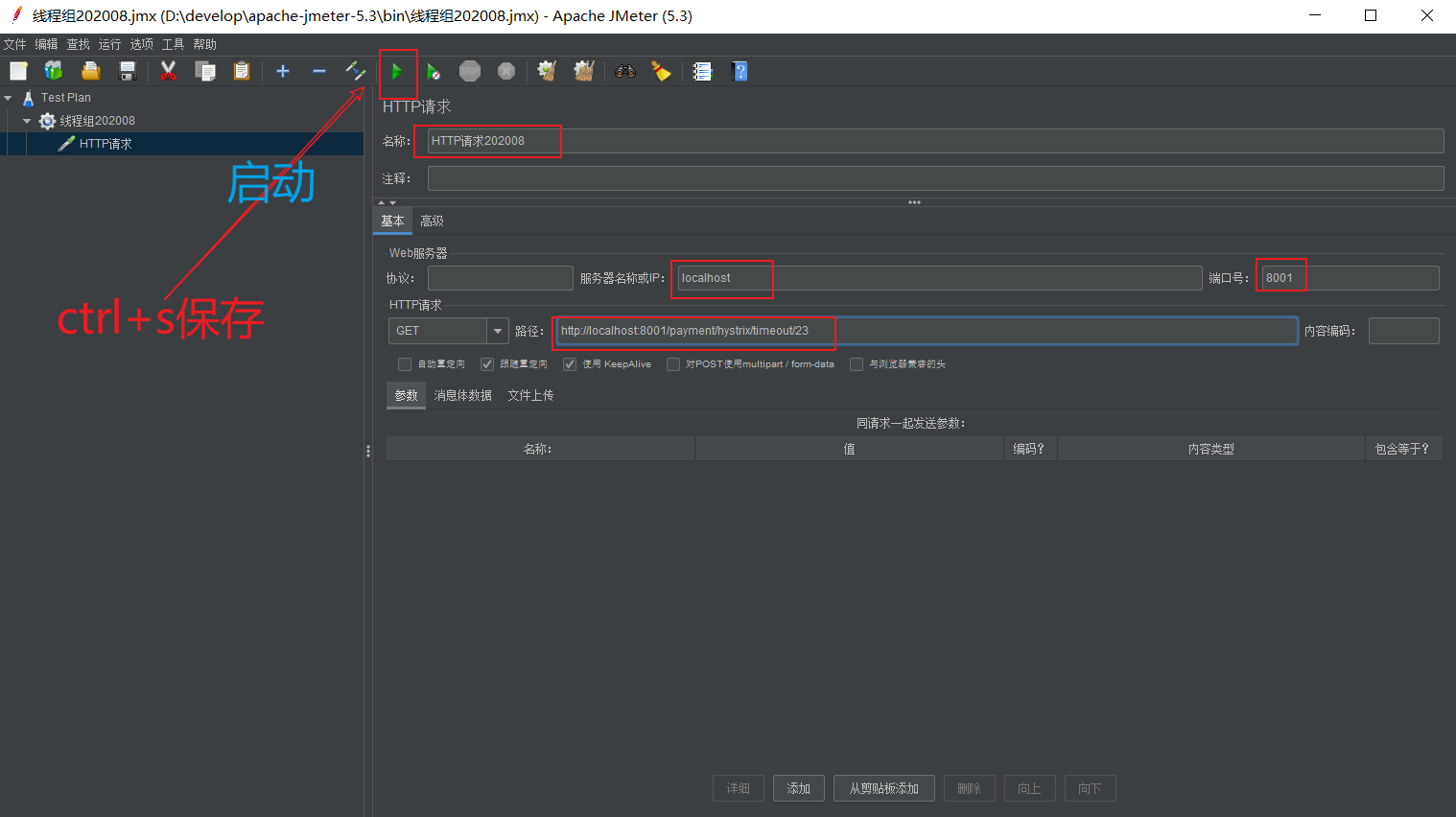Click the 详细 button
Screen dimensions: 1456x817
tap(739, 788)
